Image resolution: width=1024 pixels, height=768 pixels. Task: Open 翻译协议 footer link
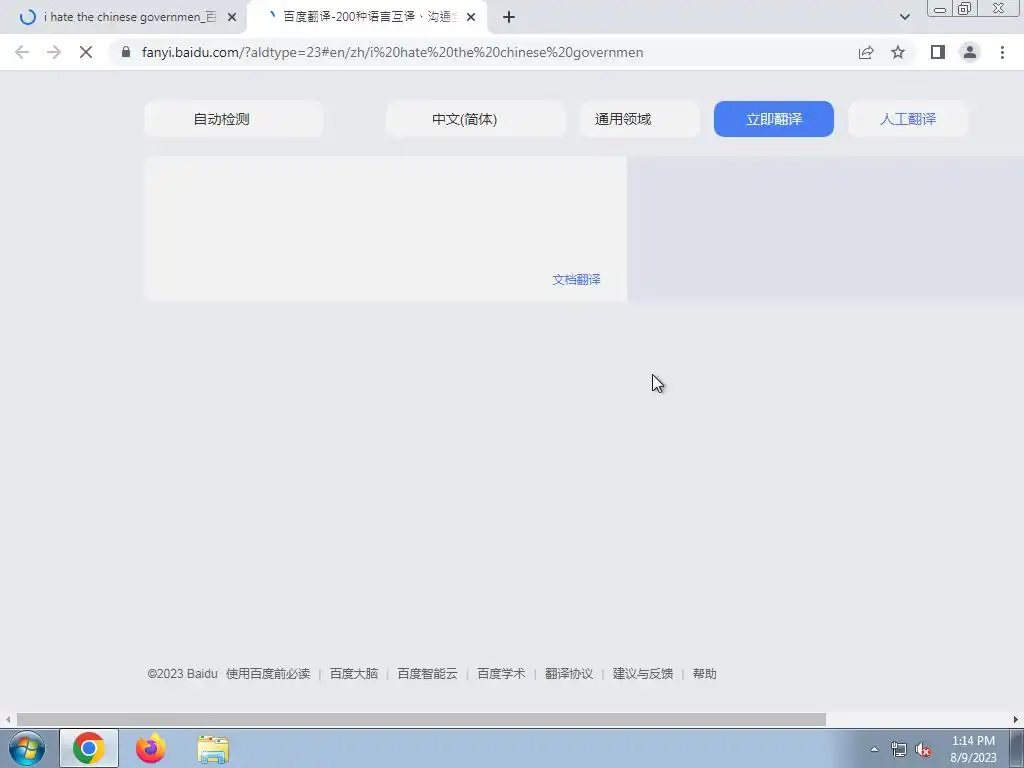click(569, 673)
